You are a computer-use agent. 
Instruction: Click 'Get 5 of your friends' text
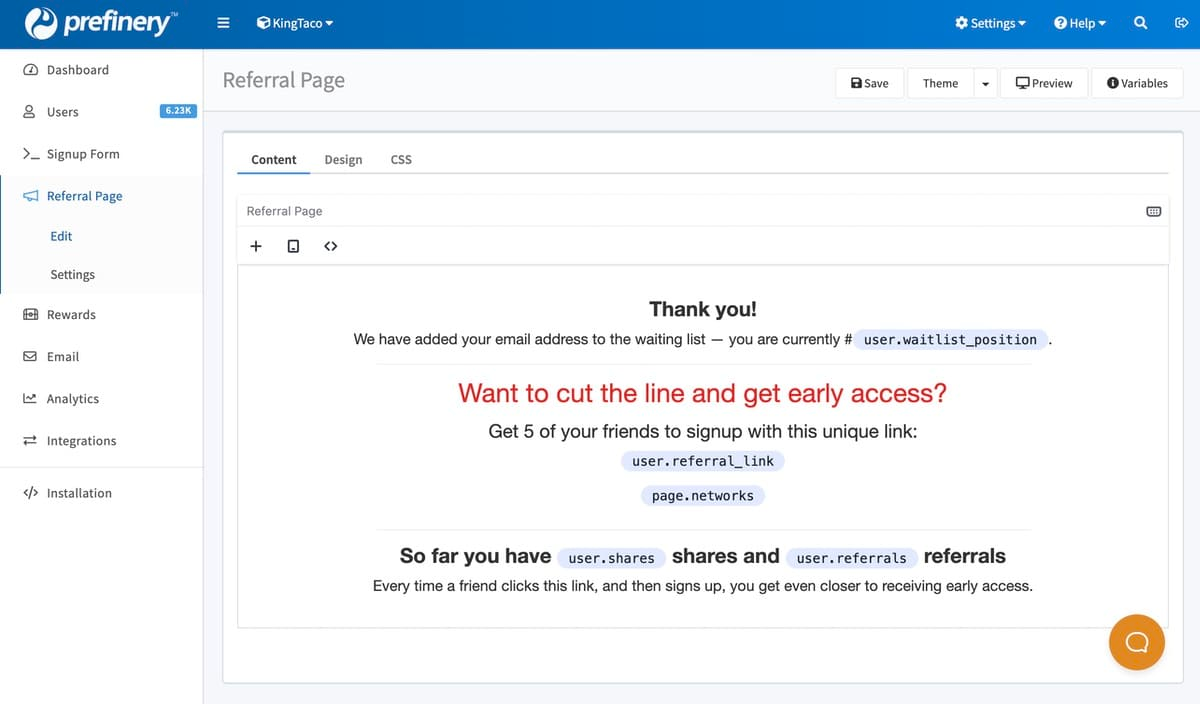(703, 432)
